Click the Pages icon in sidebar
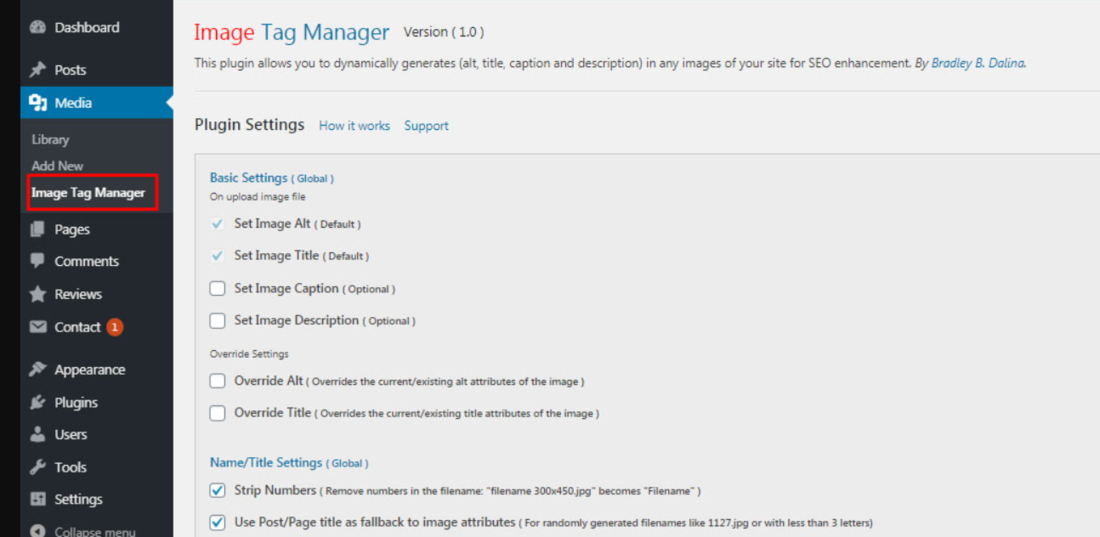The width and height of the screenshot is (1100, 537). pos(38,229)
